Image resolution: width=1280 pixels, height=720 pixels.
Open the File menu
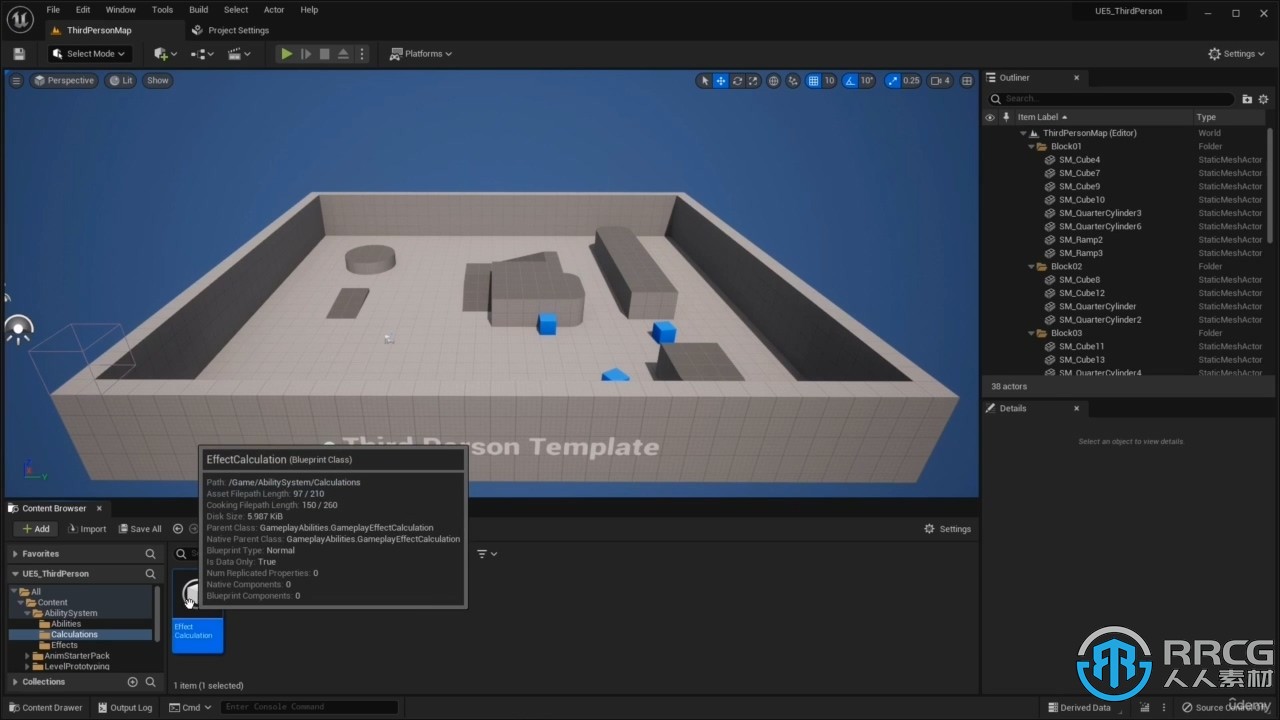click(x=53, y=10)
